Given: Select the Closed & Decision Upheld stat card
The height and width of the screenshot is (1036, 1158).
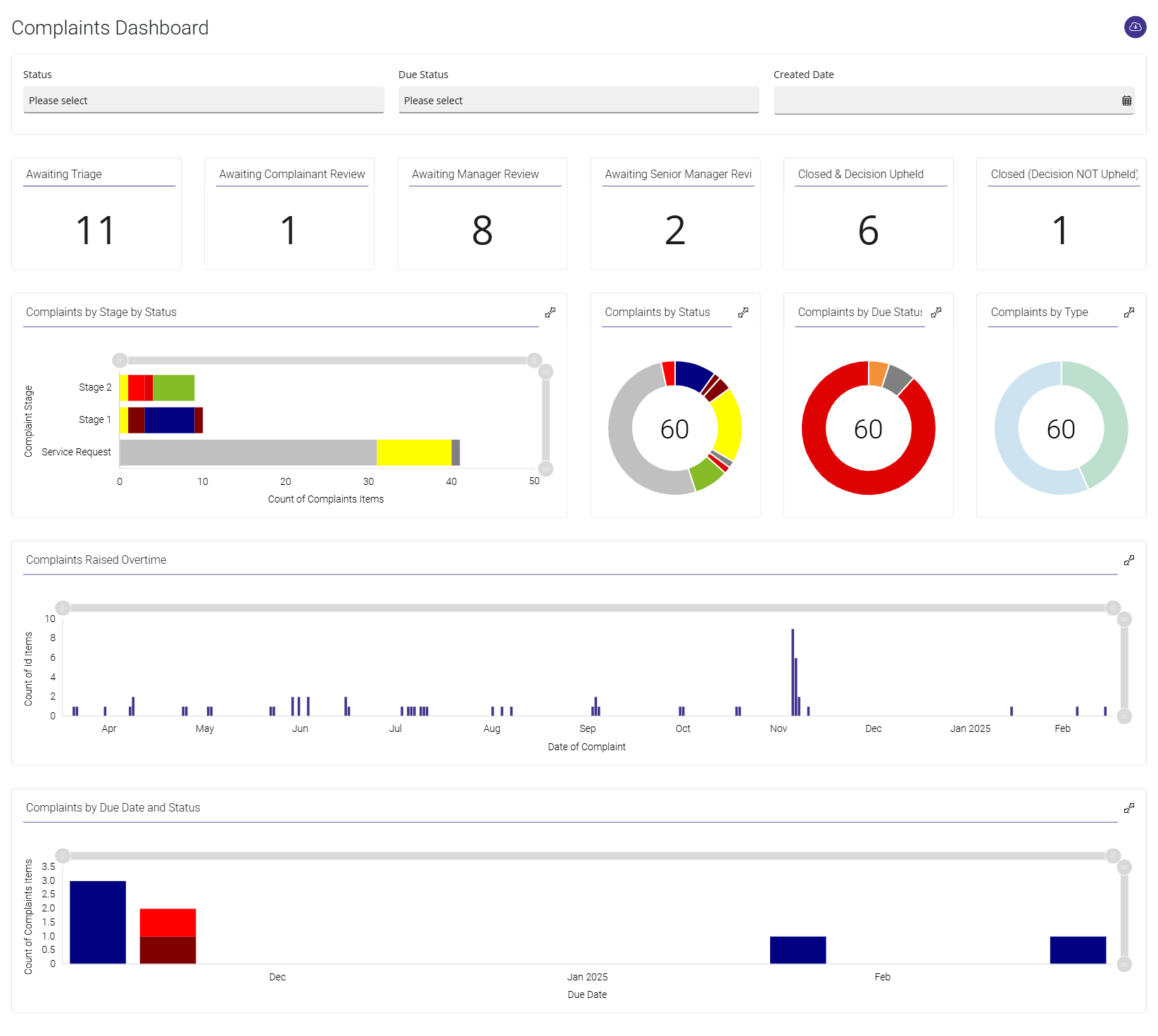Looking at the screenshot, I should 868,213.
